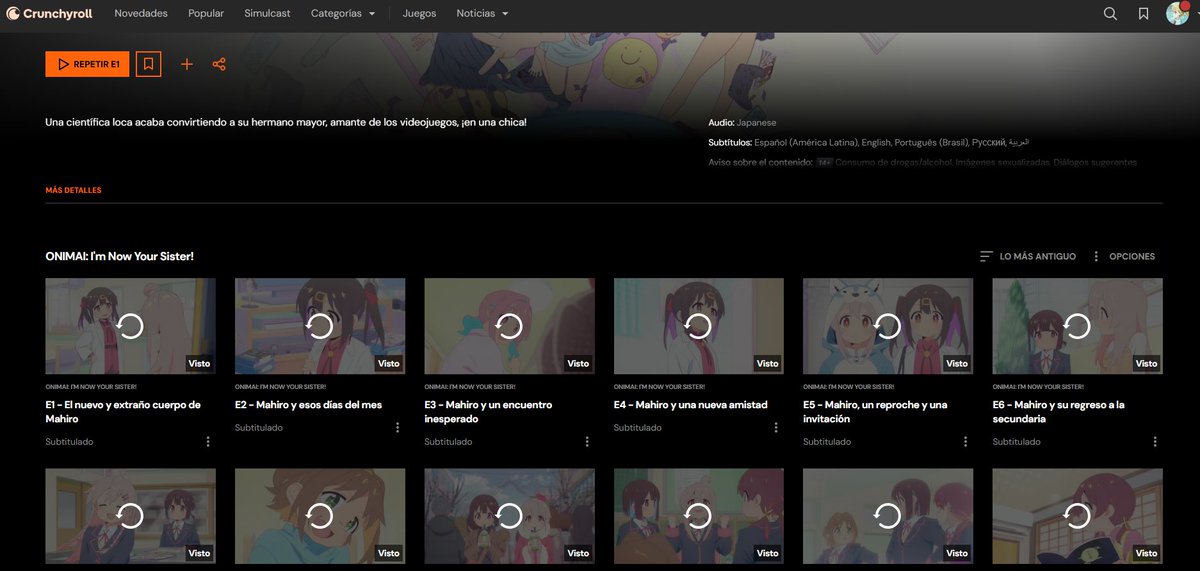Replay icon on E3 thumbnail

pyautogui.click(x=509, y=326)
